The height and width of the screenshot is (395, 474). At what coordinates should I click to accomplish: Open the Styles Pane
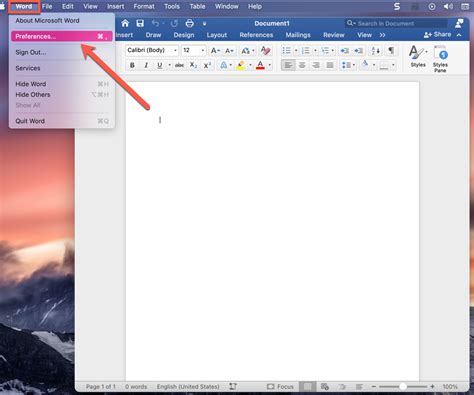[440, 59]
